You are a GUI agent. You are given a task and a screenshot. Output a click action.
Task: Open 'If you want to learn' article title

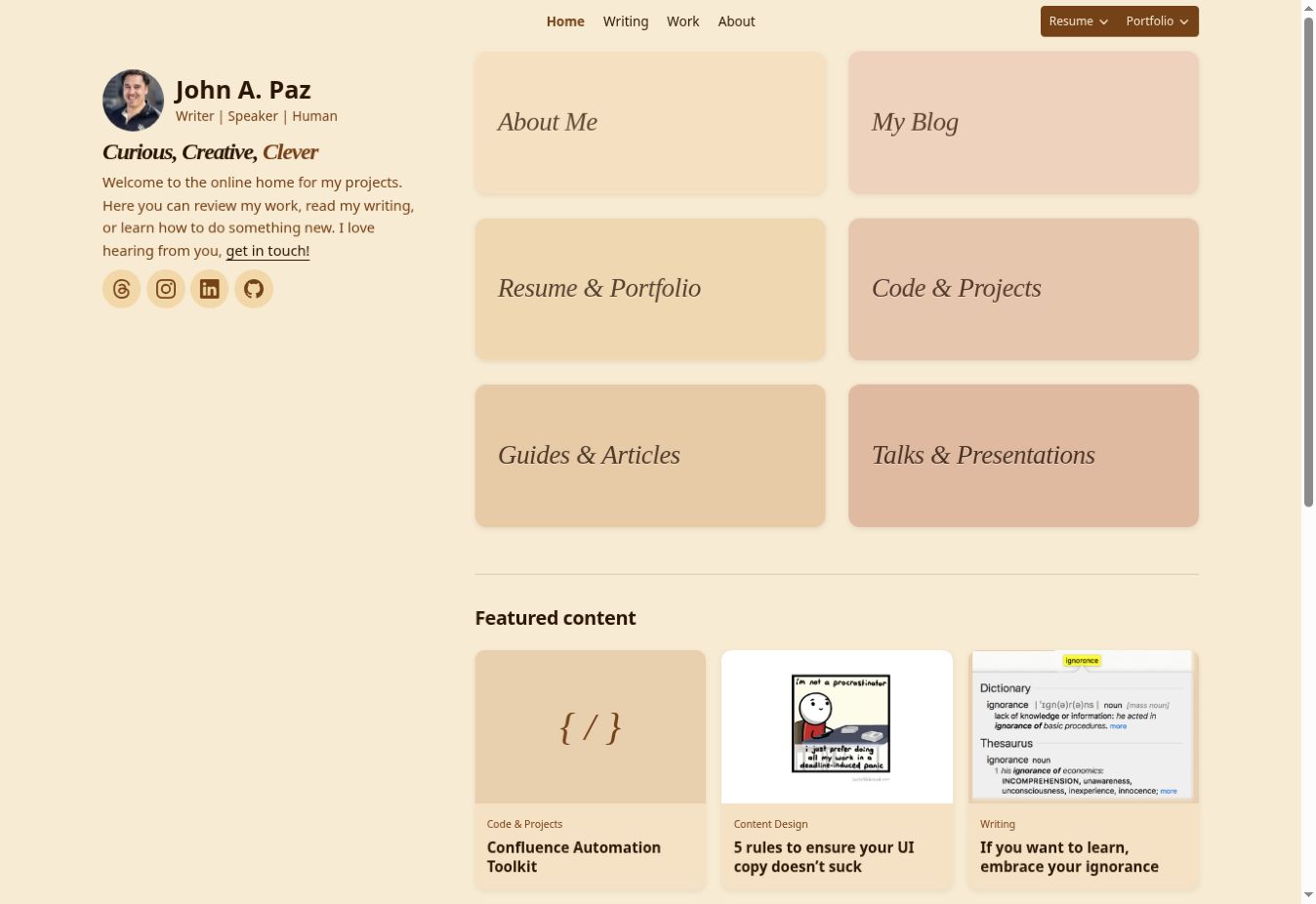[x=1069, y=857]
